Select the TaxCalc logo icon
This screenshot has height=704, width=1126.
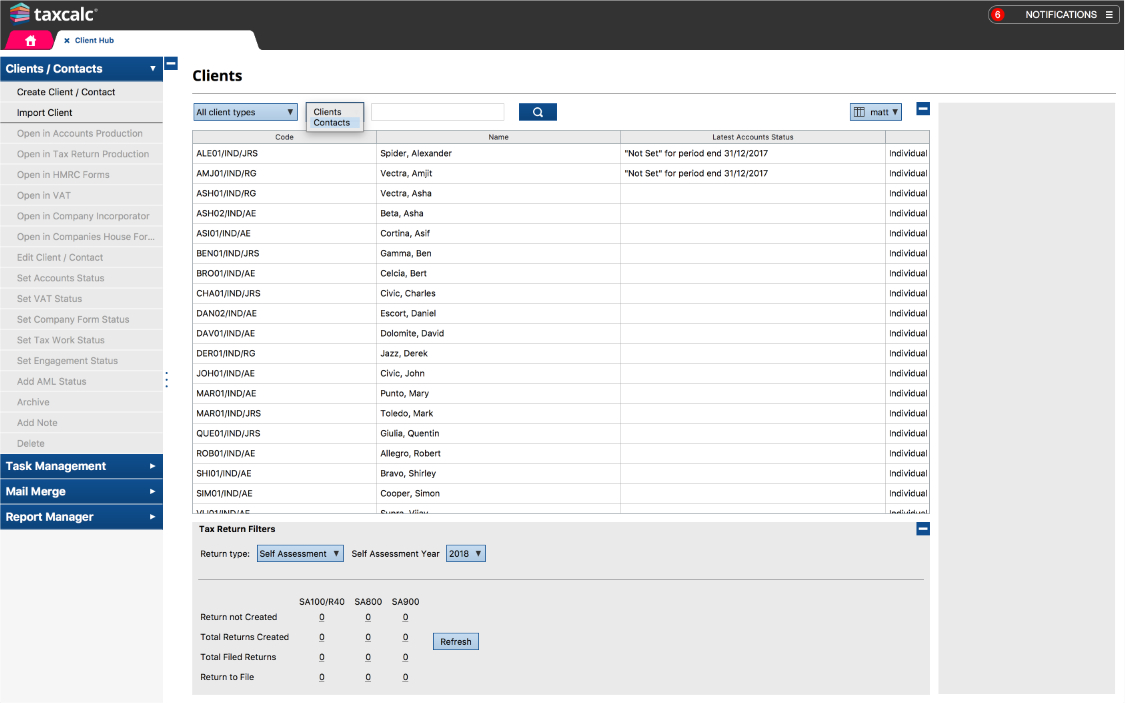tap(18, 15)
